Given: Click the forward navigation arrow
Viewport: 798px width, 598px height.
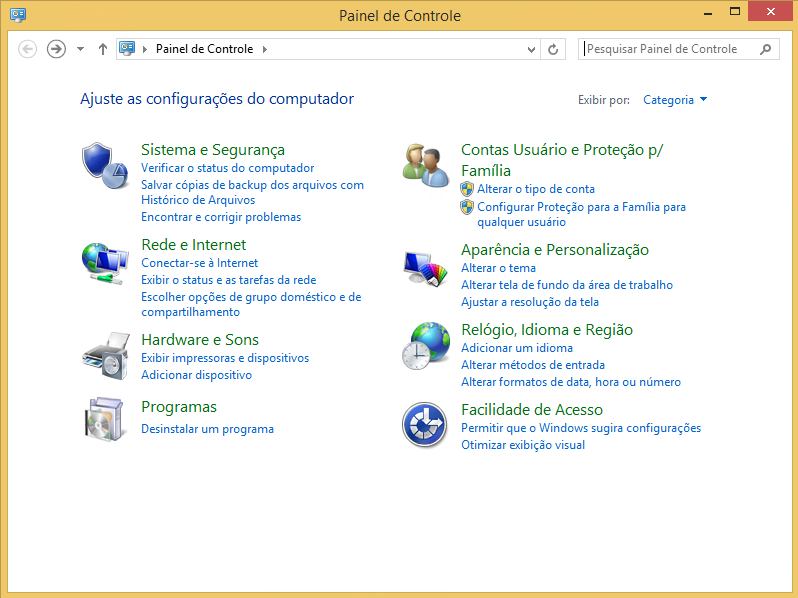Looking at the screenshot, I should [x=56, y=49].
